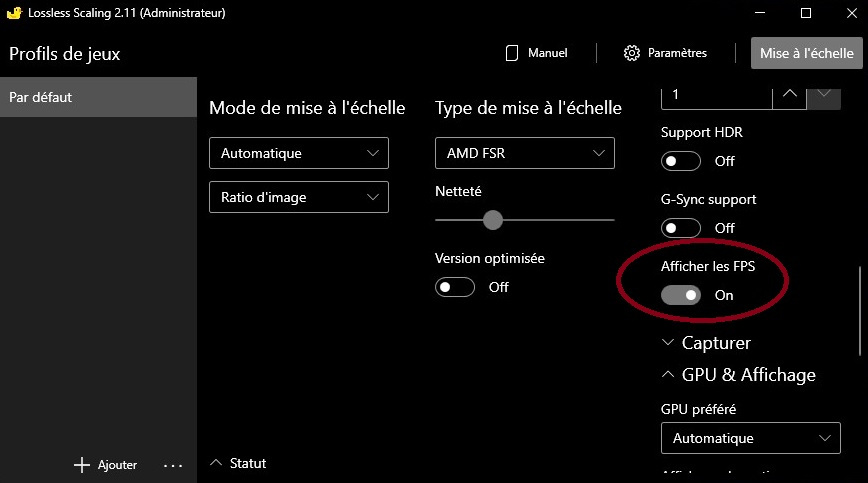This screenshot has width=868, height=483.
Task: Expand the Capturer section
Action: 668,343
